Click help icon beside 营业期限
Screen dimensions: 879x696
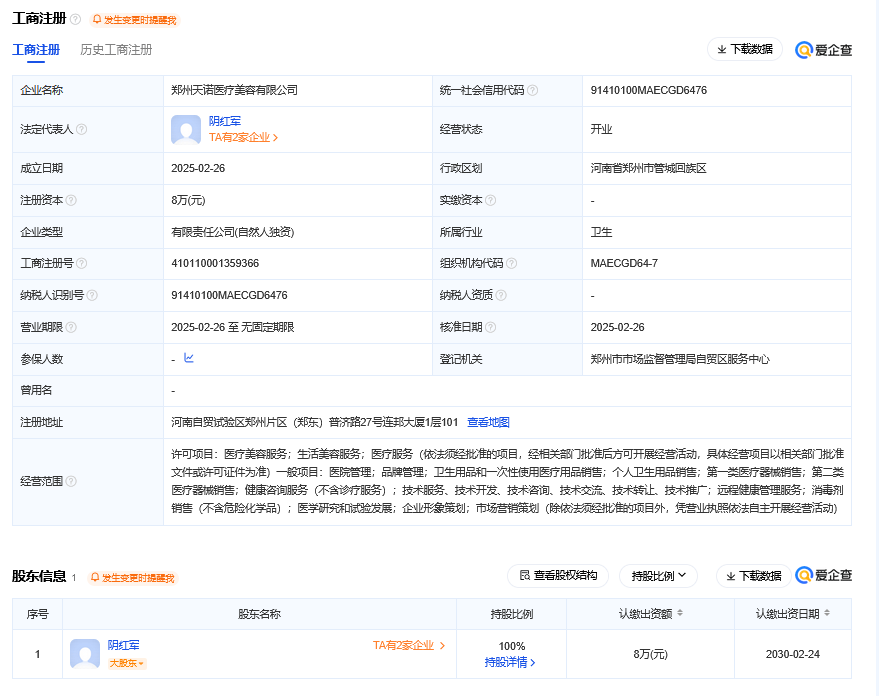pos(71,327)
